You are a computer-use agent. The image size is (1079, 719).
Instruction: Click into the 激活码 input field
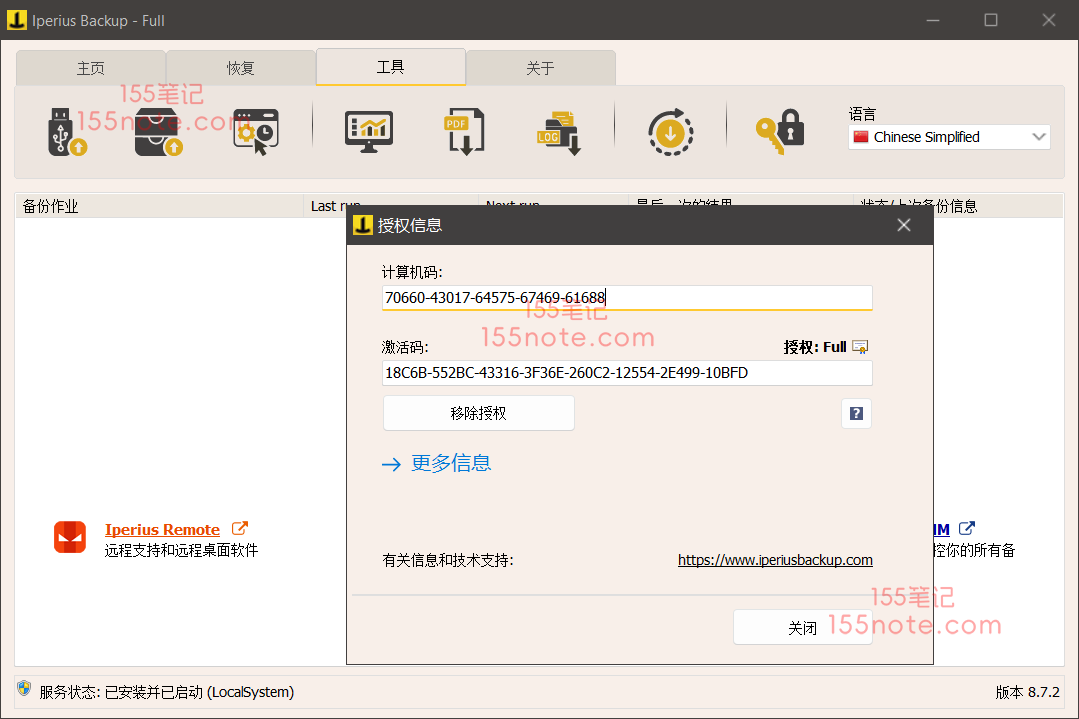(626, 373)
